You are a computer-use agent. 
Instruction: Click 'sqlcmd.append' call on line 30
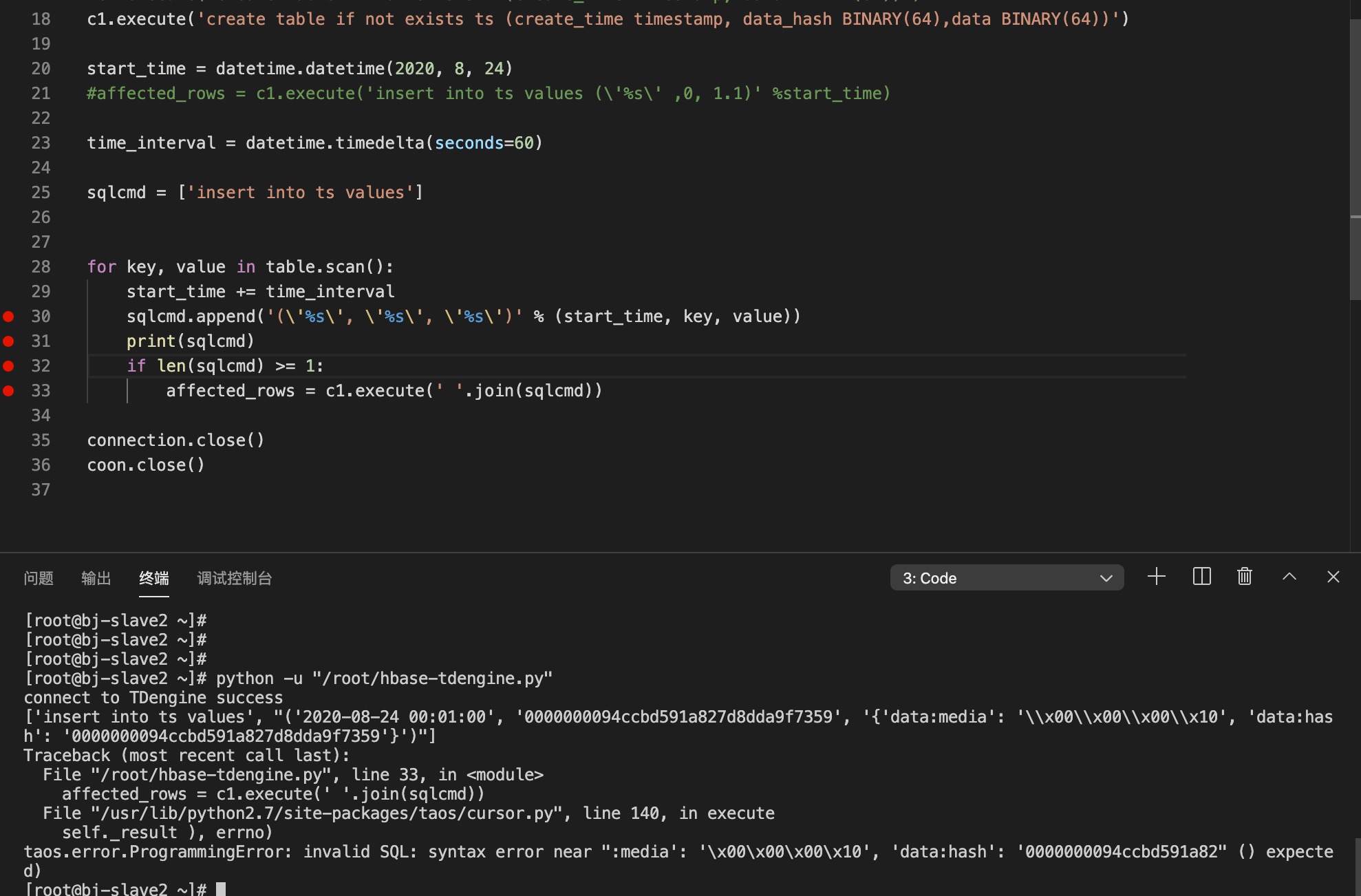(x=464, y=317)
